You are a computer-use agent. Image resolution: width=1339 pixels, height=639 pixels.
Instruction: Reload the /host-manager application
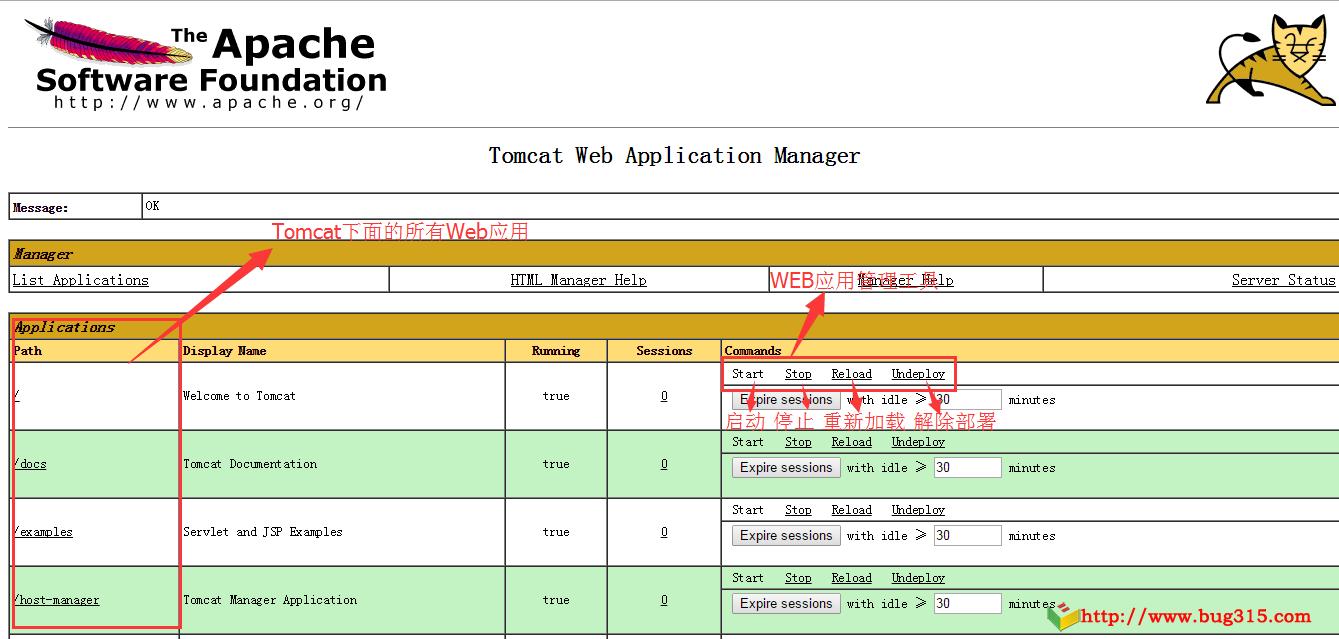pyautogui.click(x=851, y=578)
